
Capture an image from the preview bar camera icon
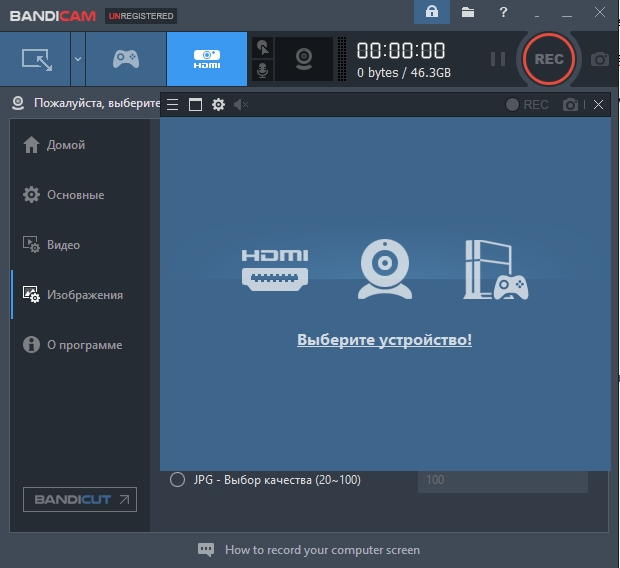coord(570,105)
